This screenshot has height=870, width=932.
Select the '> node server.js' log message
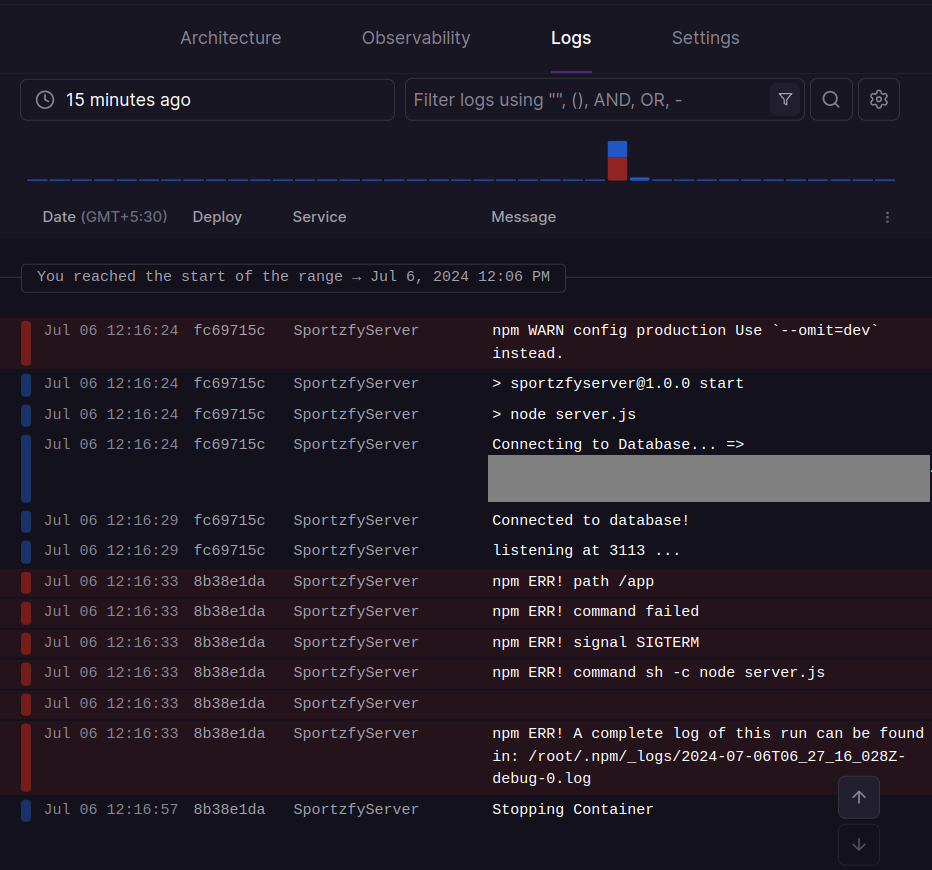564,415
